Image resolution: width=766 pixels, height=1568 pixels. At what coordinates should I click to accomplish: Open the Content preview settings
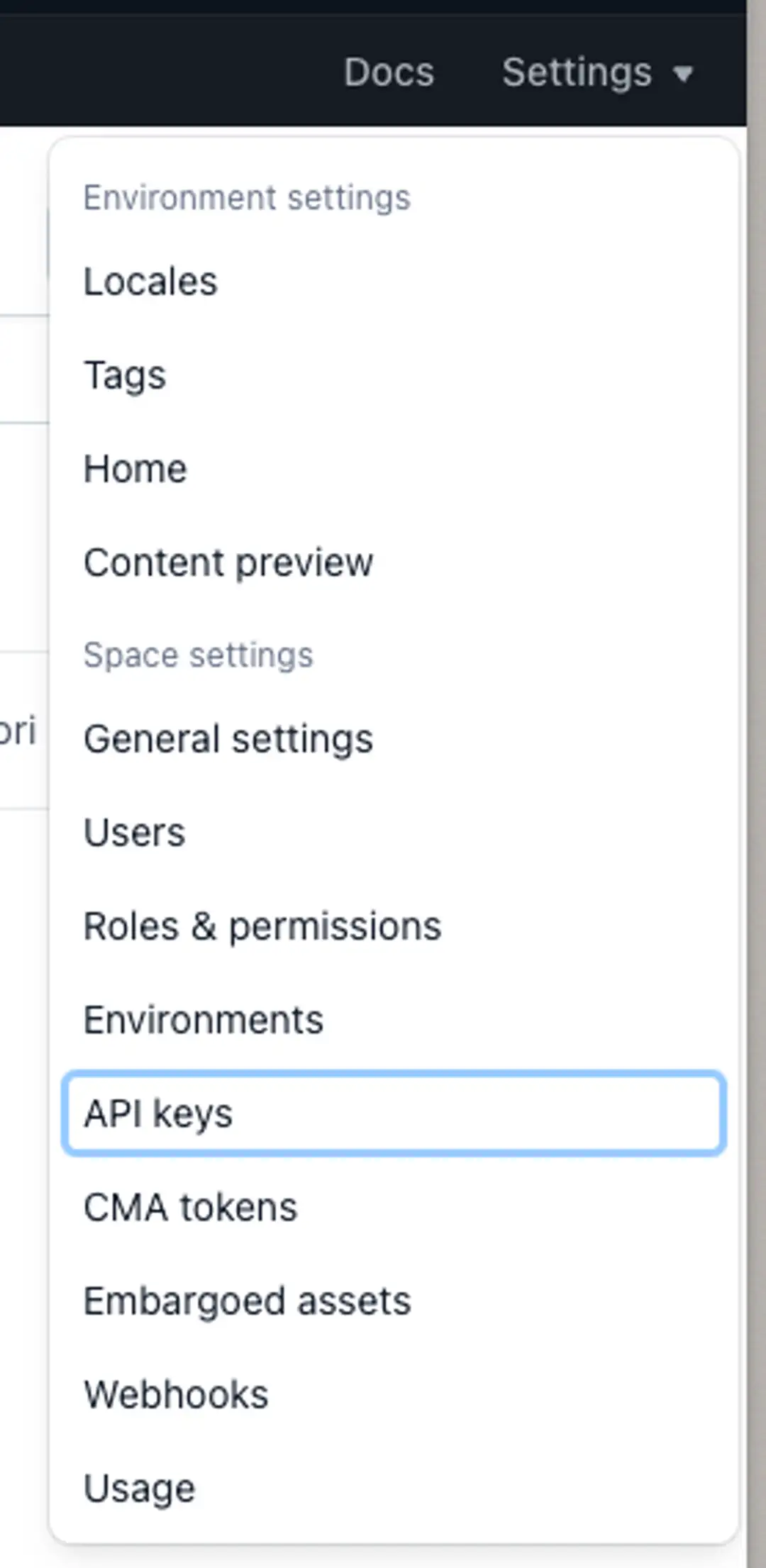tap(228, 563)
